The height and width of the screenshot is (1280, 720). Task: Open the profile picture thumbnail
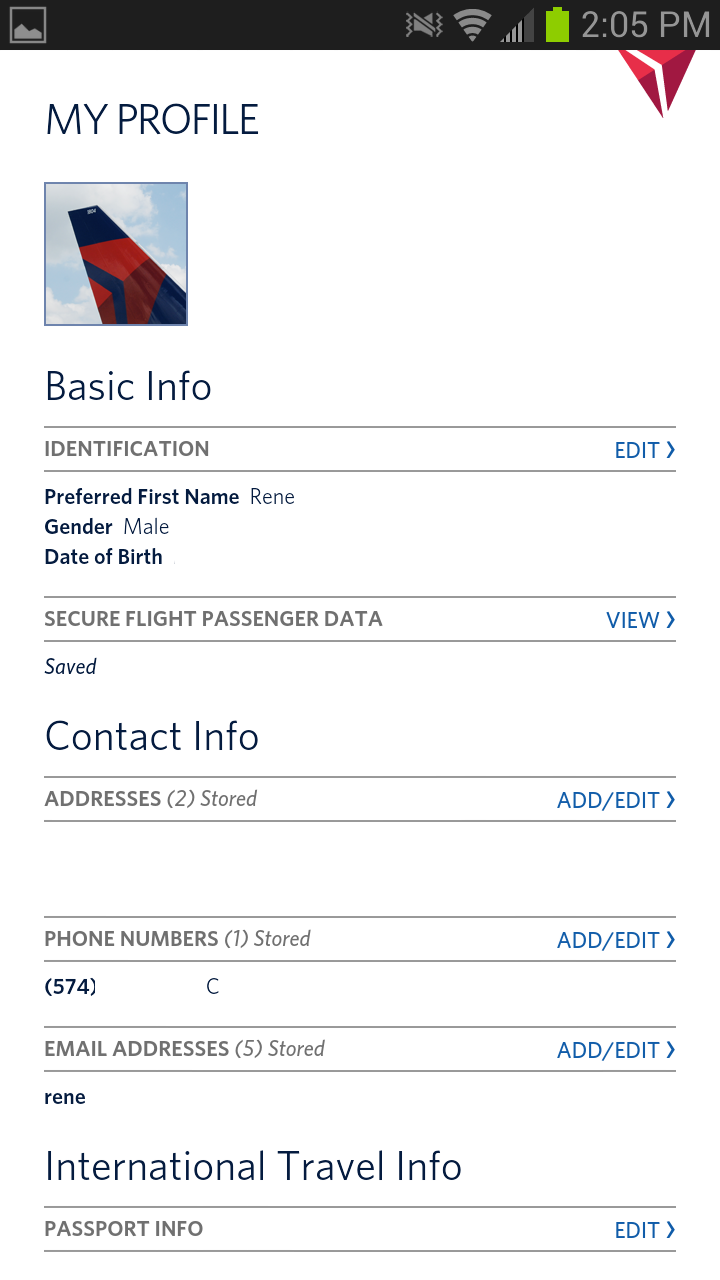116,254
